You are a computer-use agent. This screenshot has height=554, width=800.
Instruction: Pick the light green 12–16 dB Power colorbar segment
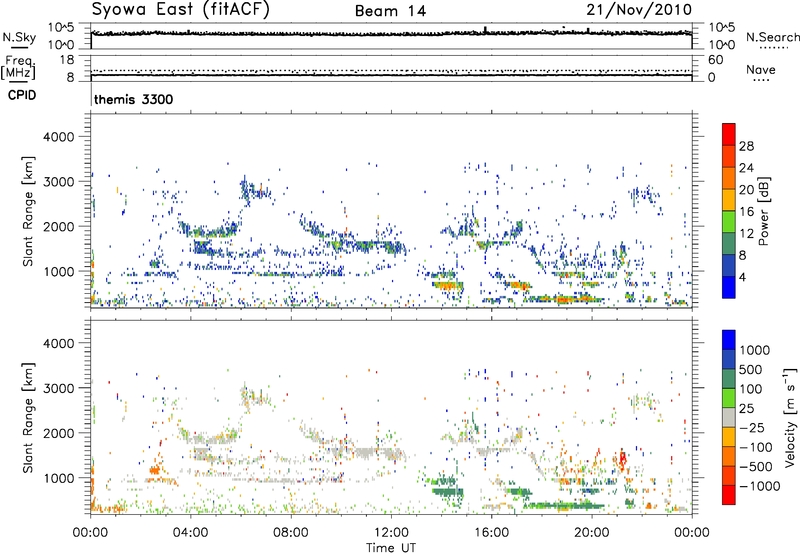(729, 222)
